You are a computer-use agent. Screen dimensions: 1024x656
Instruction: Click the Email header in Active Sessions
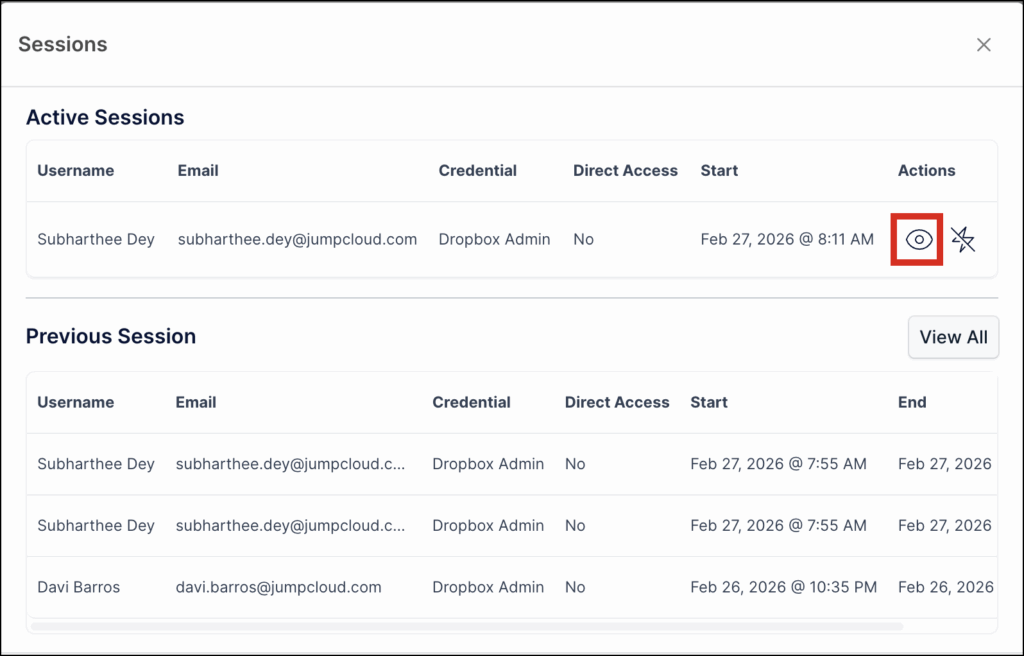click(198, 171)
